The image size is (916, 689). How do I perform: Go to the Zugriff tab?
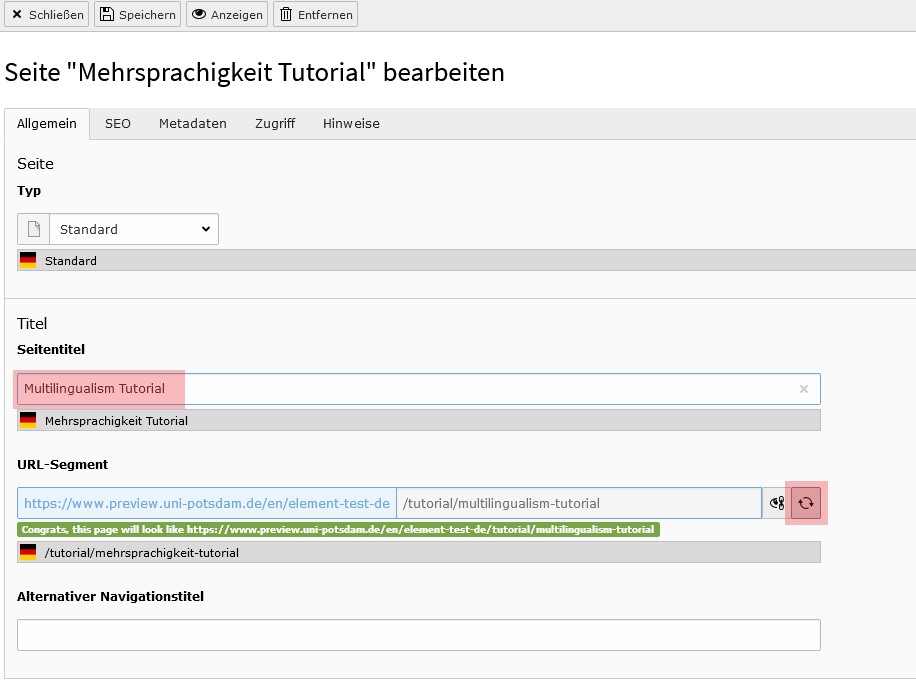[275, 124]
